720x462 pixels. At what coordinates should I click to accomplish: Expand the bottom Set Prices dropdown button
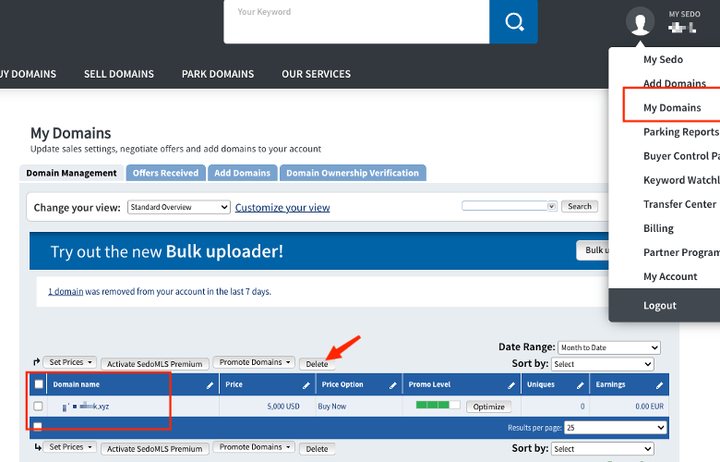pos(70,447)
